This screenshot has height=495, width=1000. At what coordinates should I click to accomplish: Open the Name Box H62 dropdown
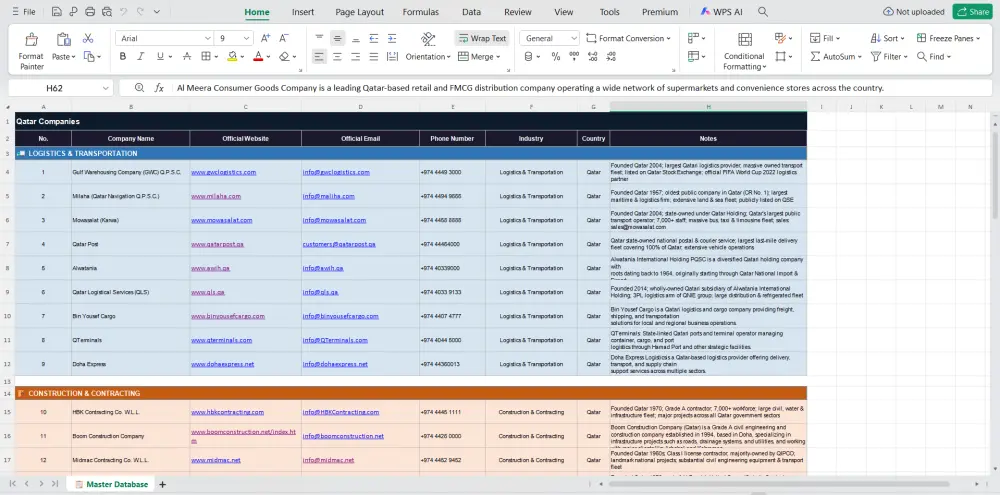click(105, 88)
